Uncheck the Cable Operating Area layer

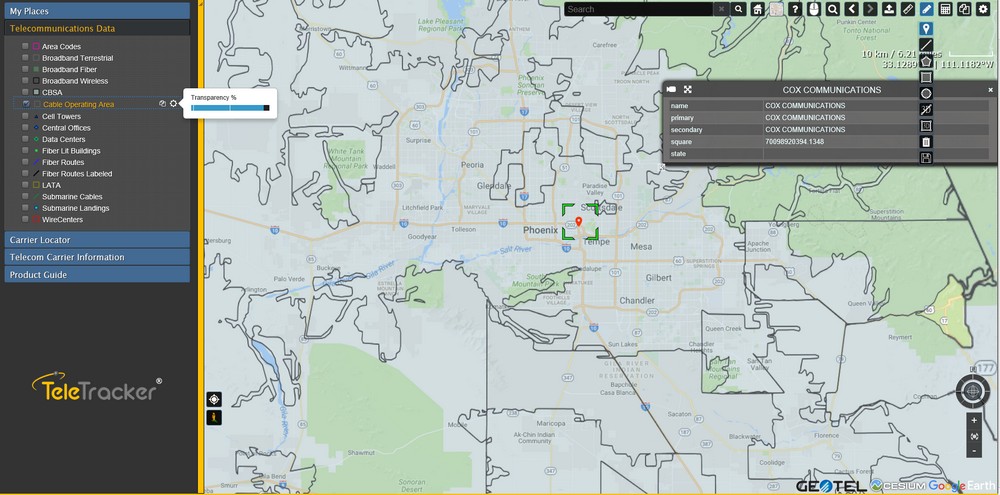[25, 104]
